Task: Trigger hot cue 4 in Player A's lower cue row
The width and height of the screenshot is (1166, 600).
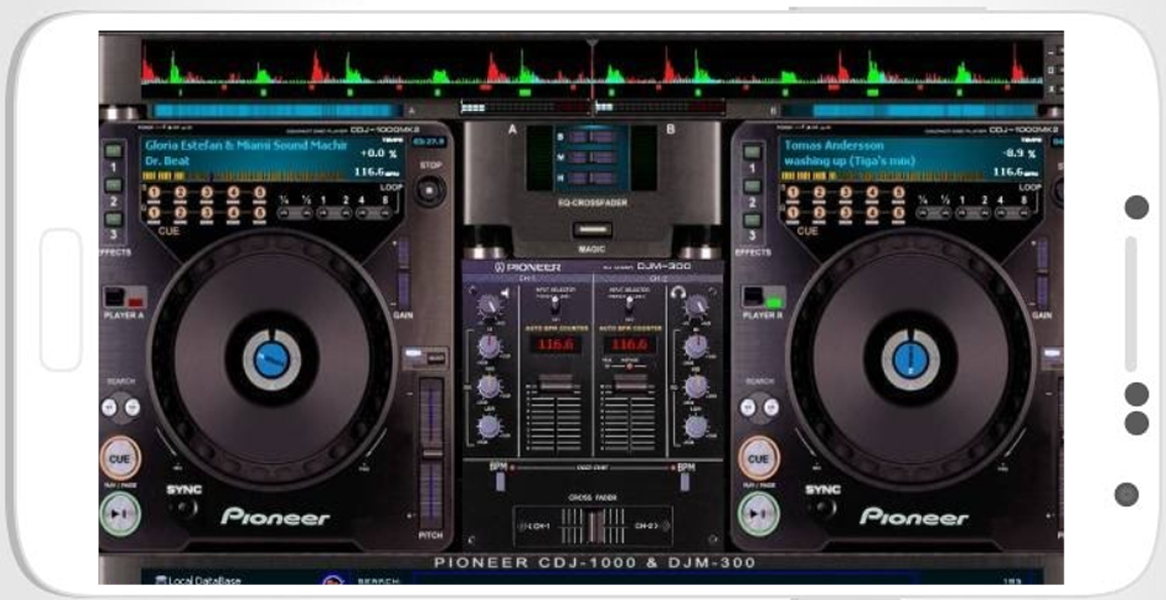Action: pos(233,213)
